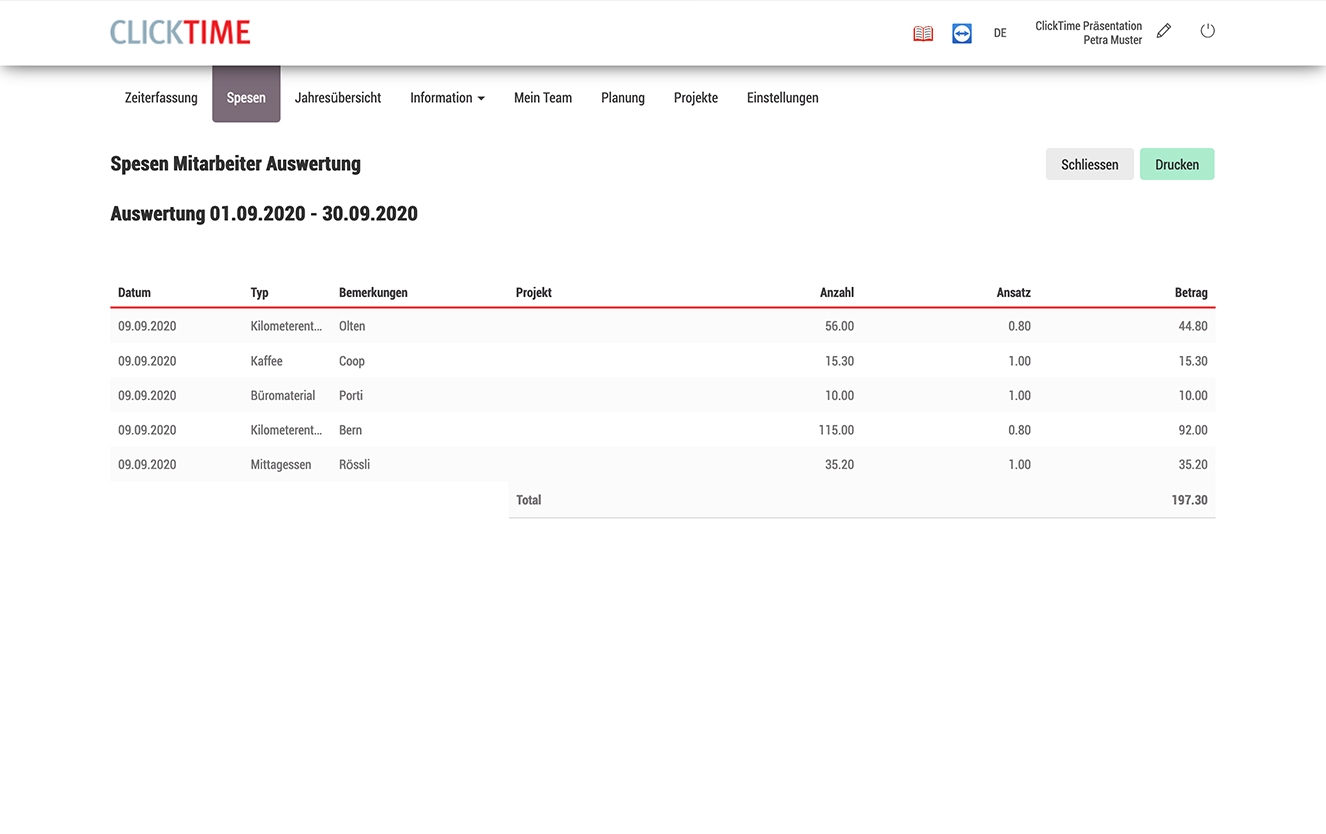Click the quantity 35.20 in Rössli row
The width and height of the screenshot is (1326, 834).
[840, 464]
